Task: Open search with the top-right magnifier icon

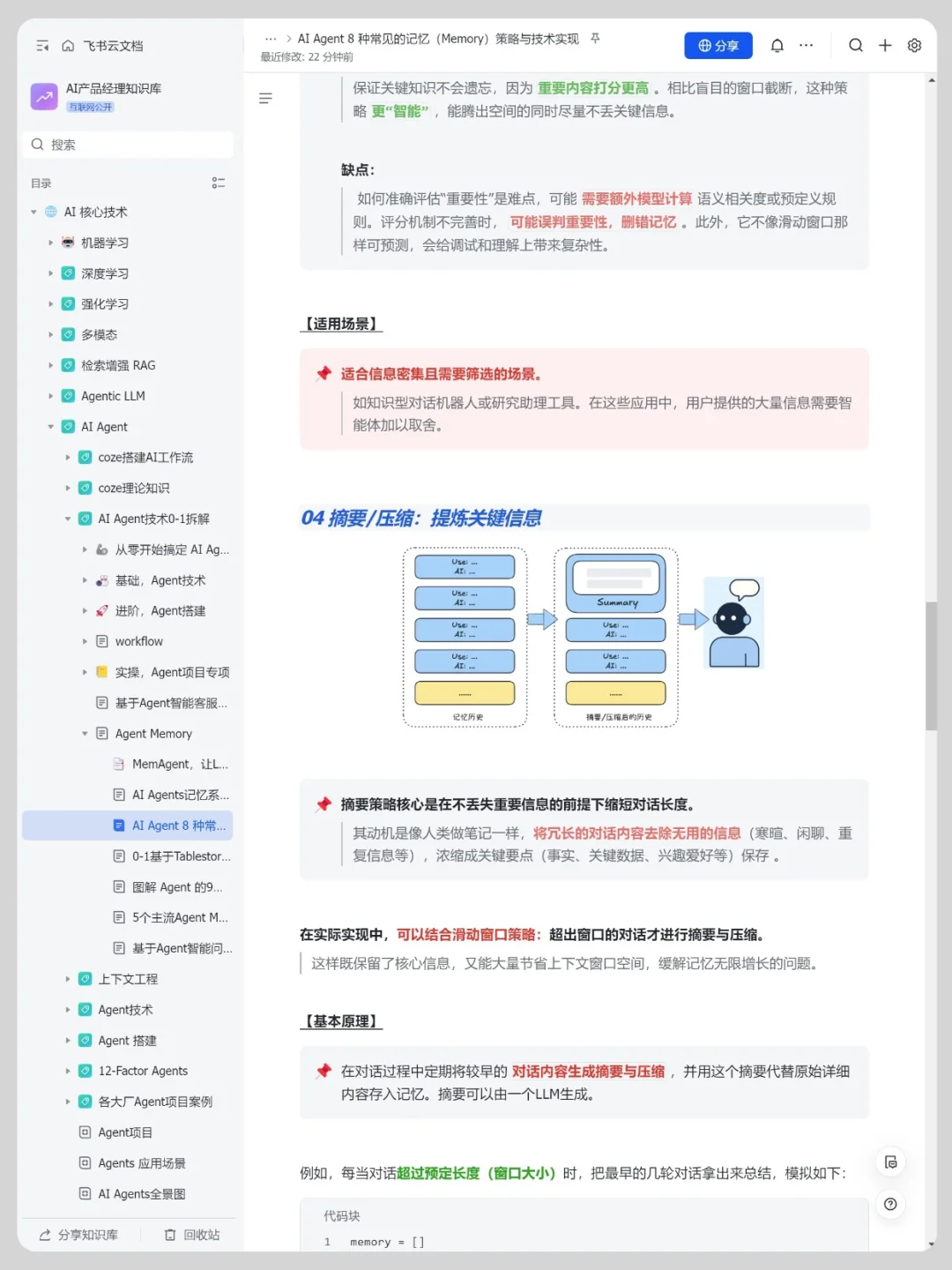Action: pos(855,46)
